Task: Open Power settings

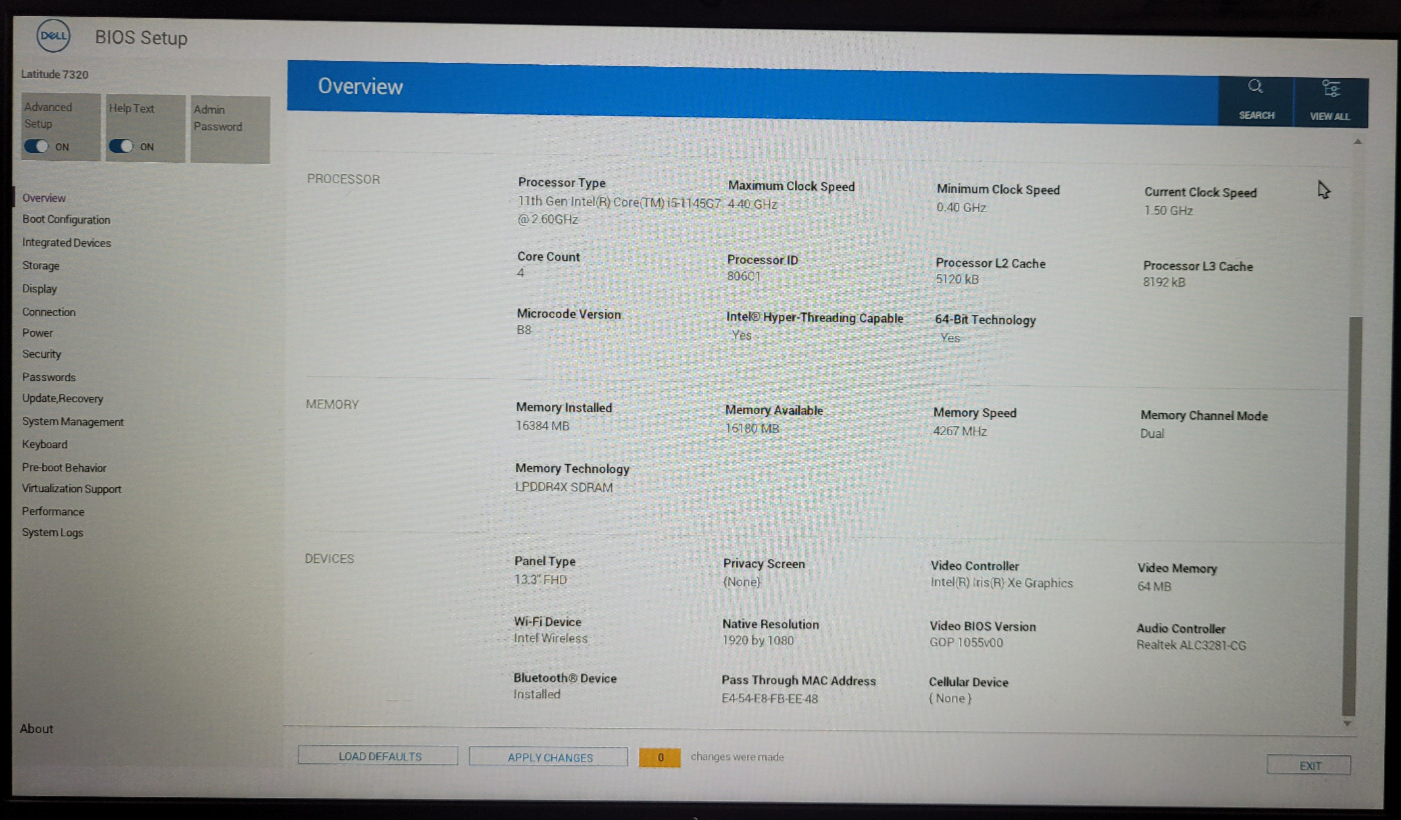Action: pyautogui.click(x=38, y=333)
